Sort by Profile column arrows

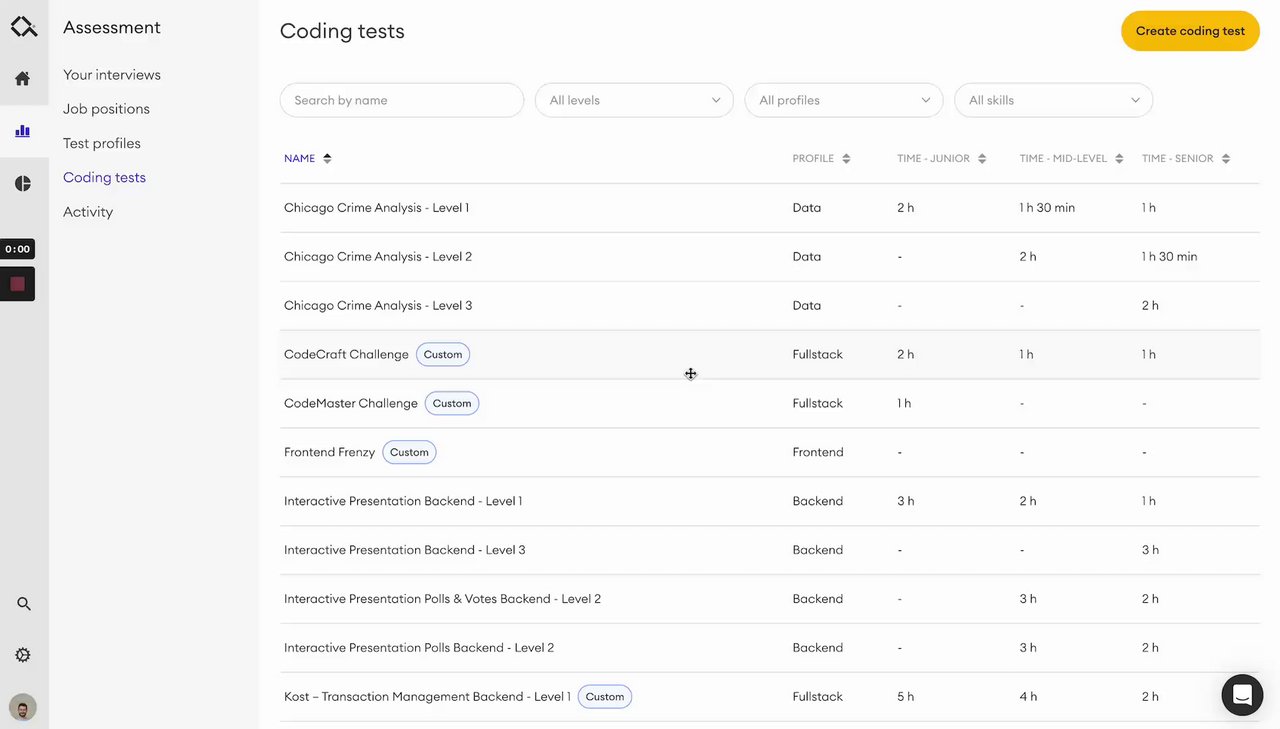coord(846,158)
